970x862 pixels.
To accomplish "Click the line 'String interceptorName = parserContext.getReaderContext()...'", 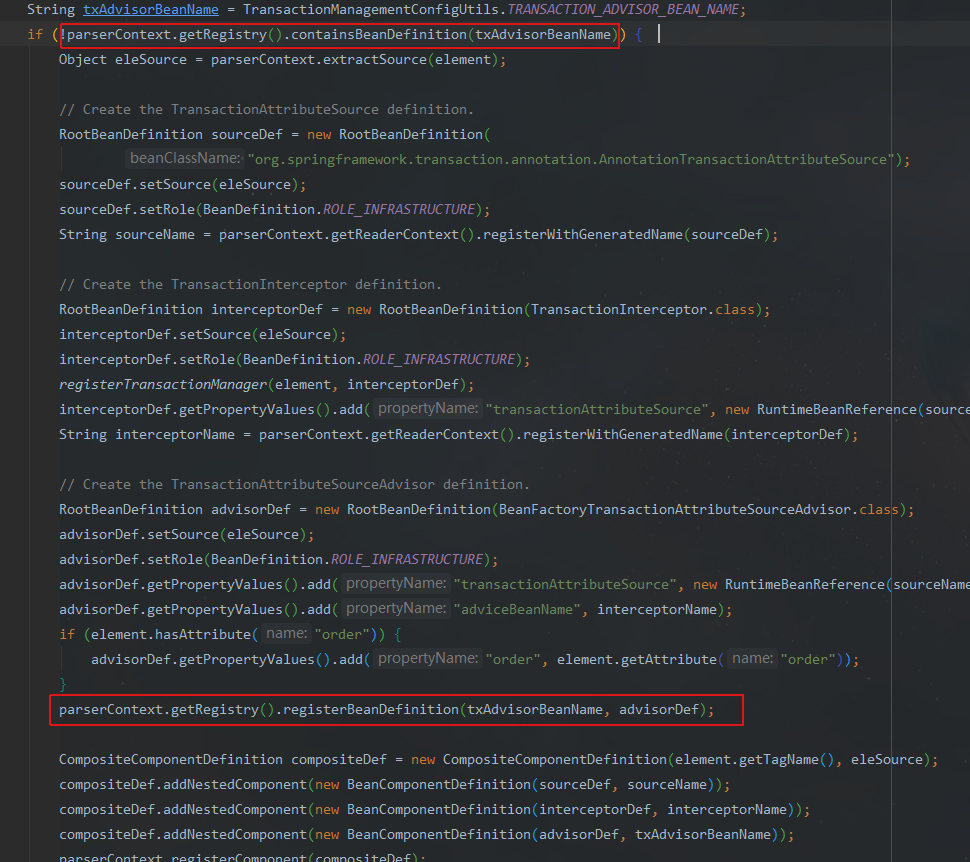I will 458,434.
